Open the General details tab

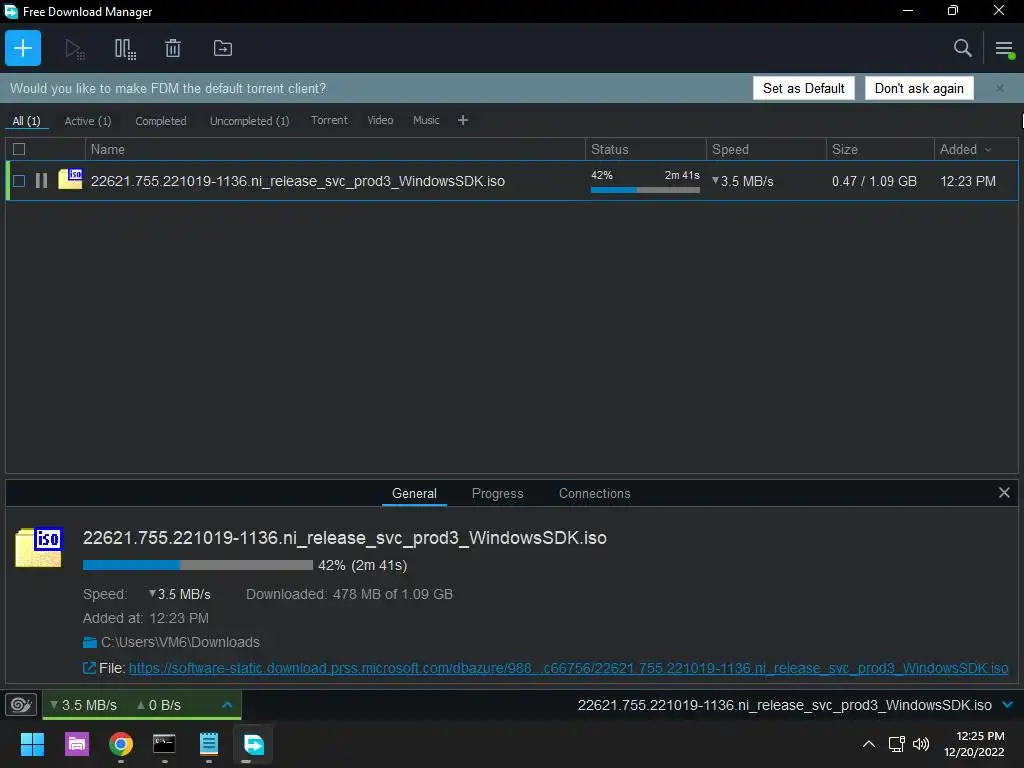[x=414, y=494]
